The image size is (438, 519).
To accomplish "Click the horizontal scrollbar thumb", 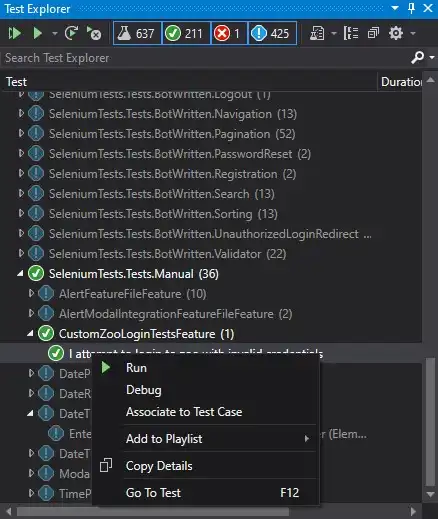I will (x=153, y=511).
